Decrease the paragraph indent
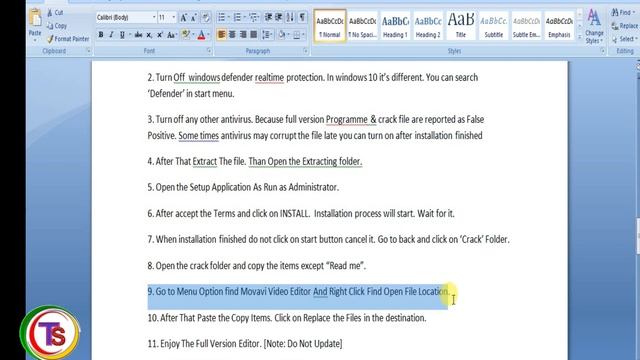This screenshot has height=360, width=640. coord(269,17)
